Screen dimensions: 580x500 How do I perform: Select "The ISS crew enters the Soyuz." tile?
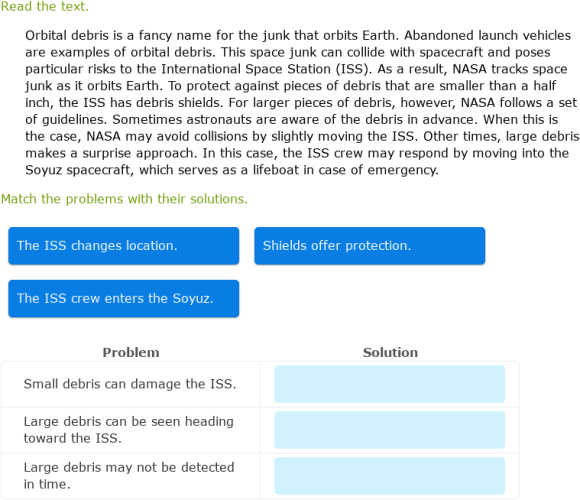124,299
